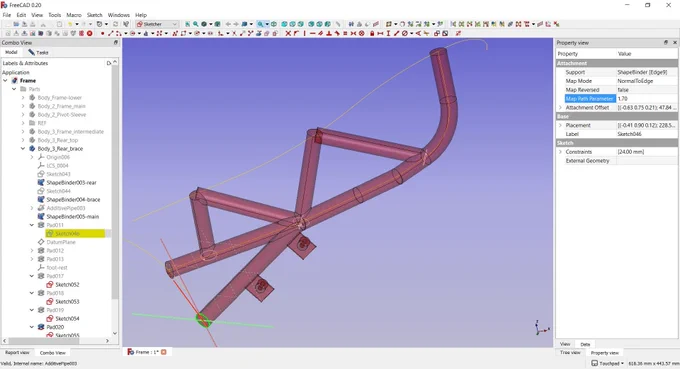Apply the Angle constraint
This screenshot has width=680, height=369.
tap(418, 33)
